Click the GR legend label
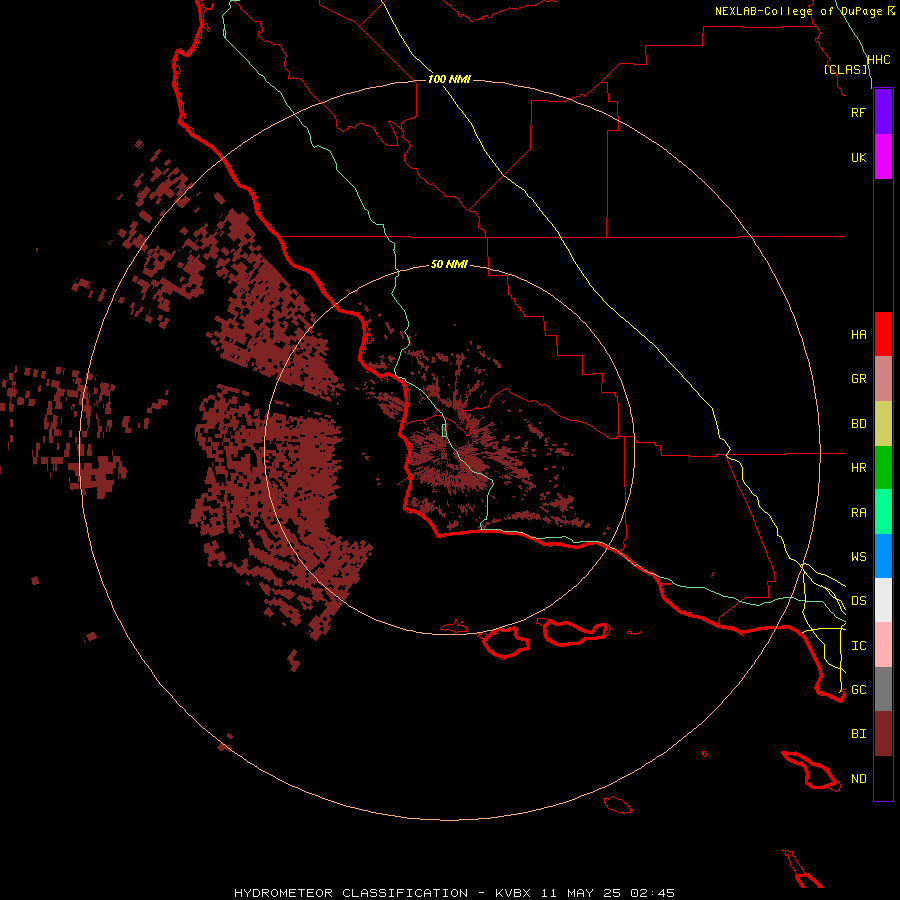 [x=859, y=379]
